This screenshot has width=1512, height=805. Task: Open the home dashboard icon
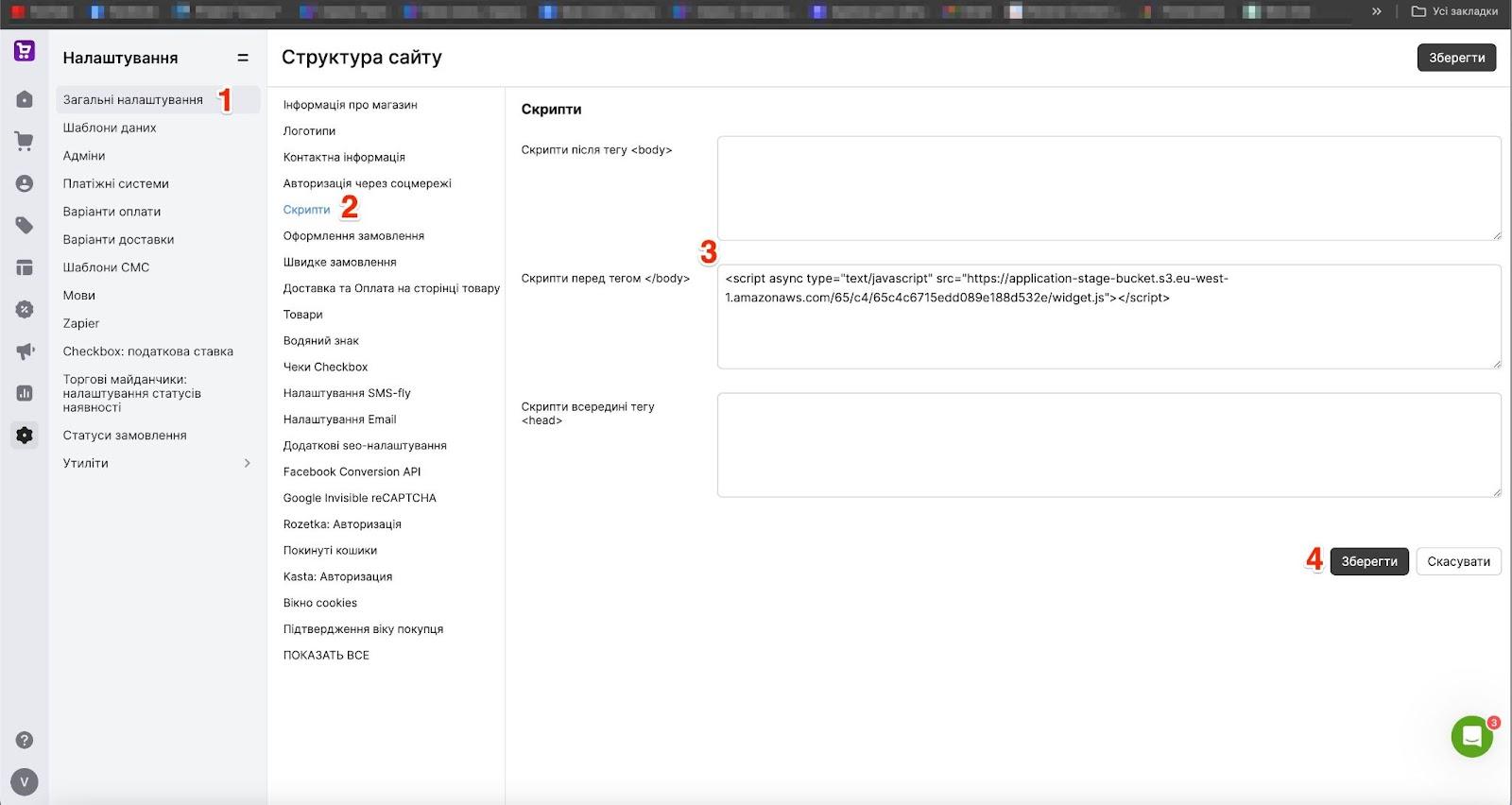25,99
